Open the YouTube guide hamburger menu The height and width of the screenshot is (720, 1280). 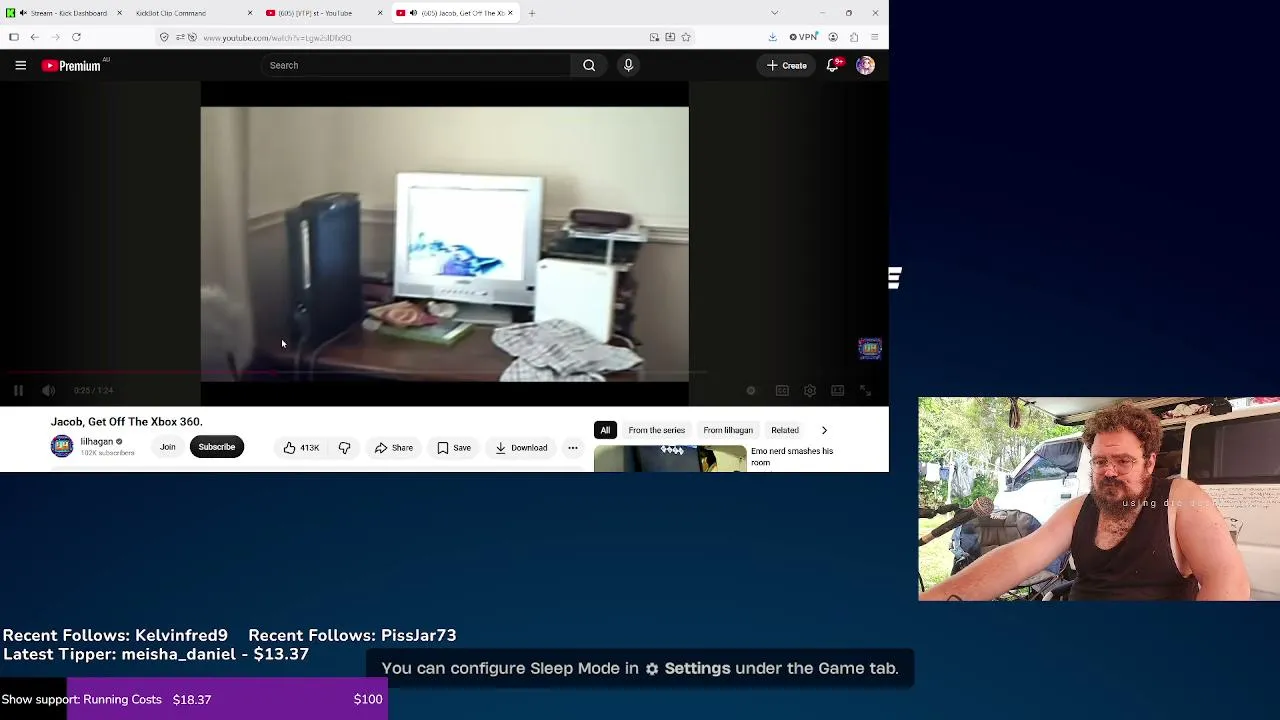(20, 65)
